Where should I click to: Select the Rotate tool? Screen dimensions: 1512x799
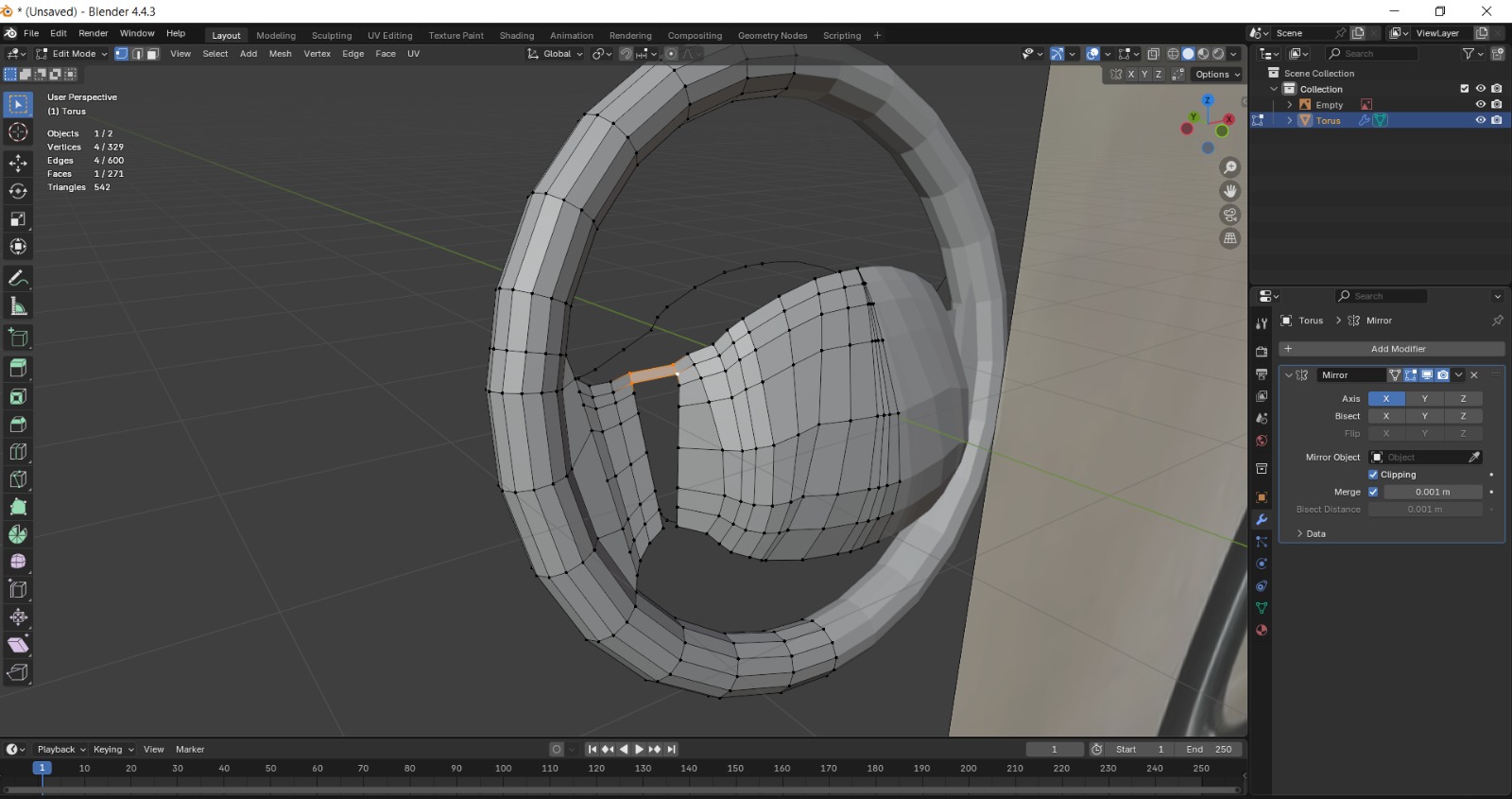(x=18, y=191)
